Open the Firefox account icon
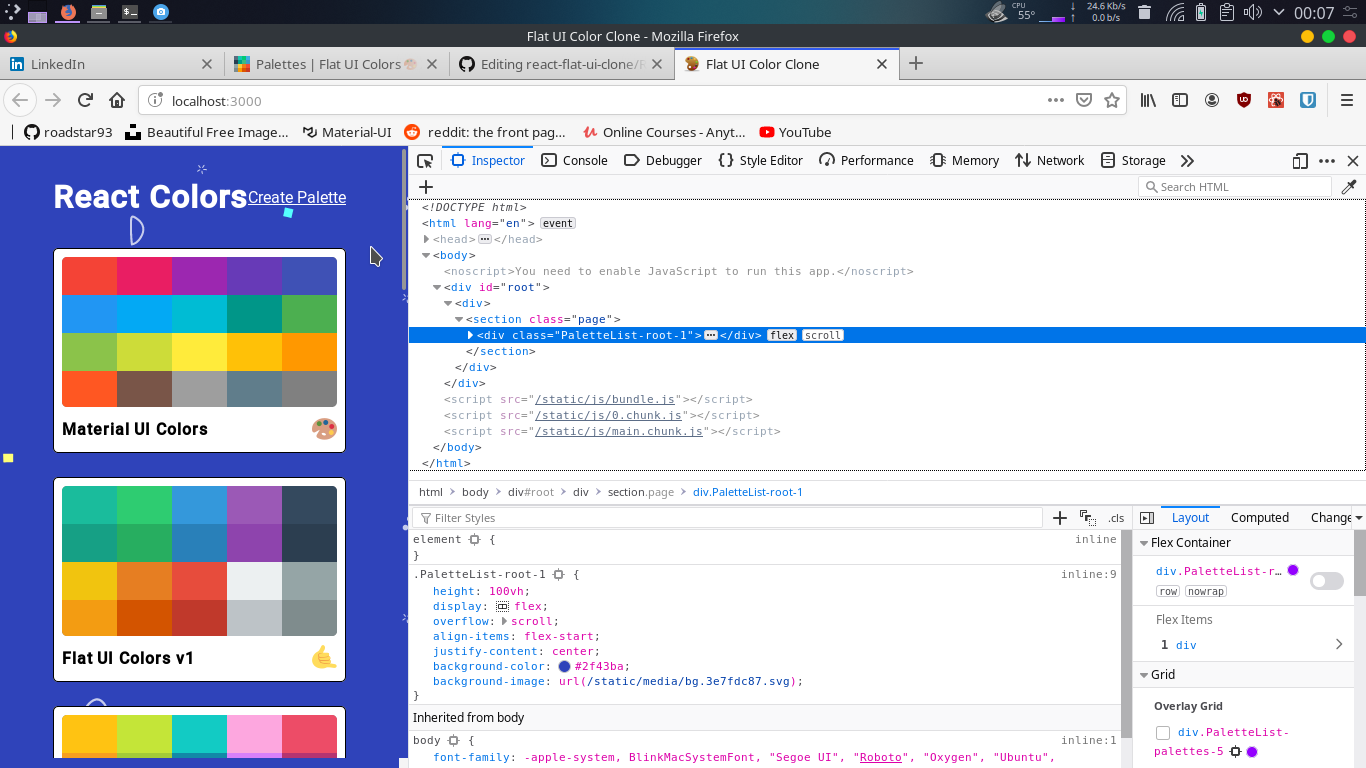The image size is (1366, 768). coord(1212,100)
